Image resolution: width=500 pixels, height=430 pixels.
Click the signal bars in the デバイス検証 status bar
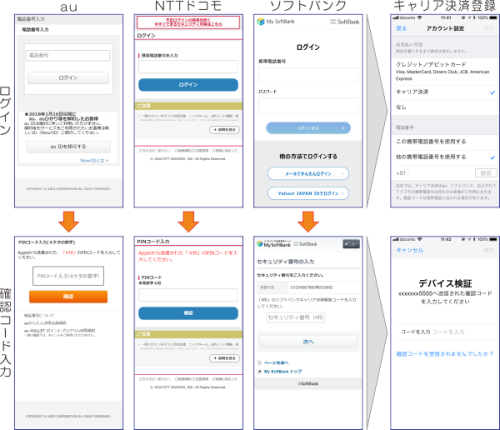(396, 239)
